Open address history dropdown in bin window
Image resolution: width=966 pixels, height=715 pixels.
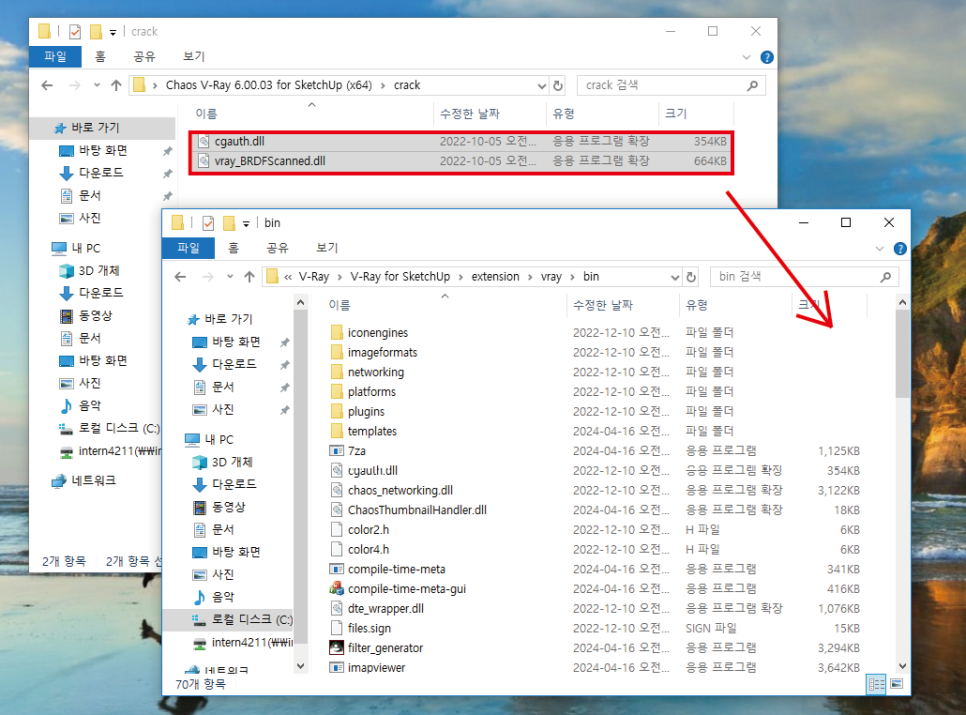(675, 277)
